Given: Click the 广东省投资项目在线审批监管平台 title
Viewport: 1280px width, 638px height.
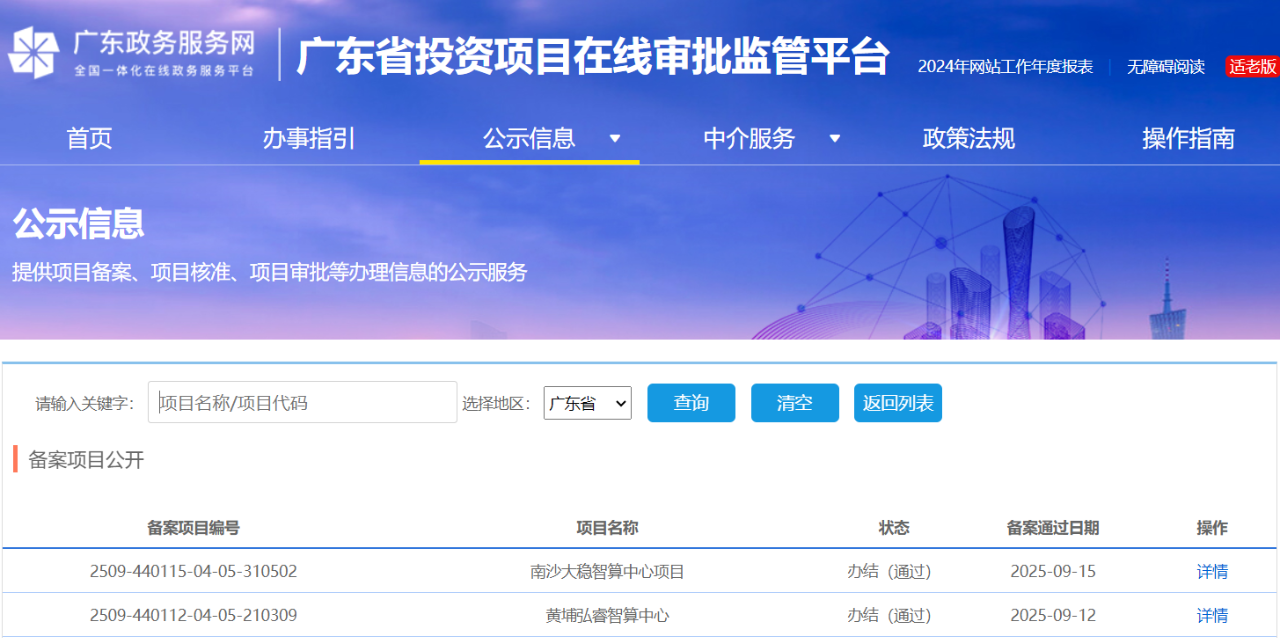Looking at the screenshot, I should 593,56.
